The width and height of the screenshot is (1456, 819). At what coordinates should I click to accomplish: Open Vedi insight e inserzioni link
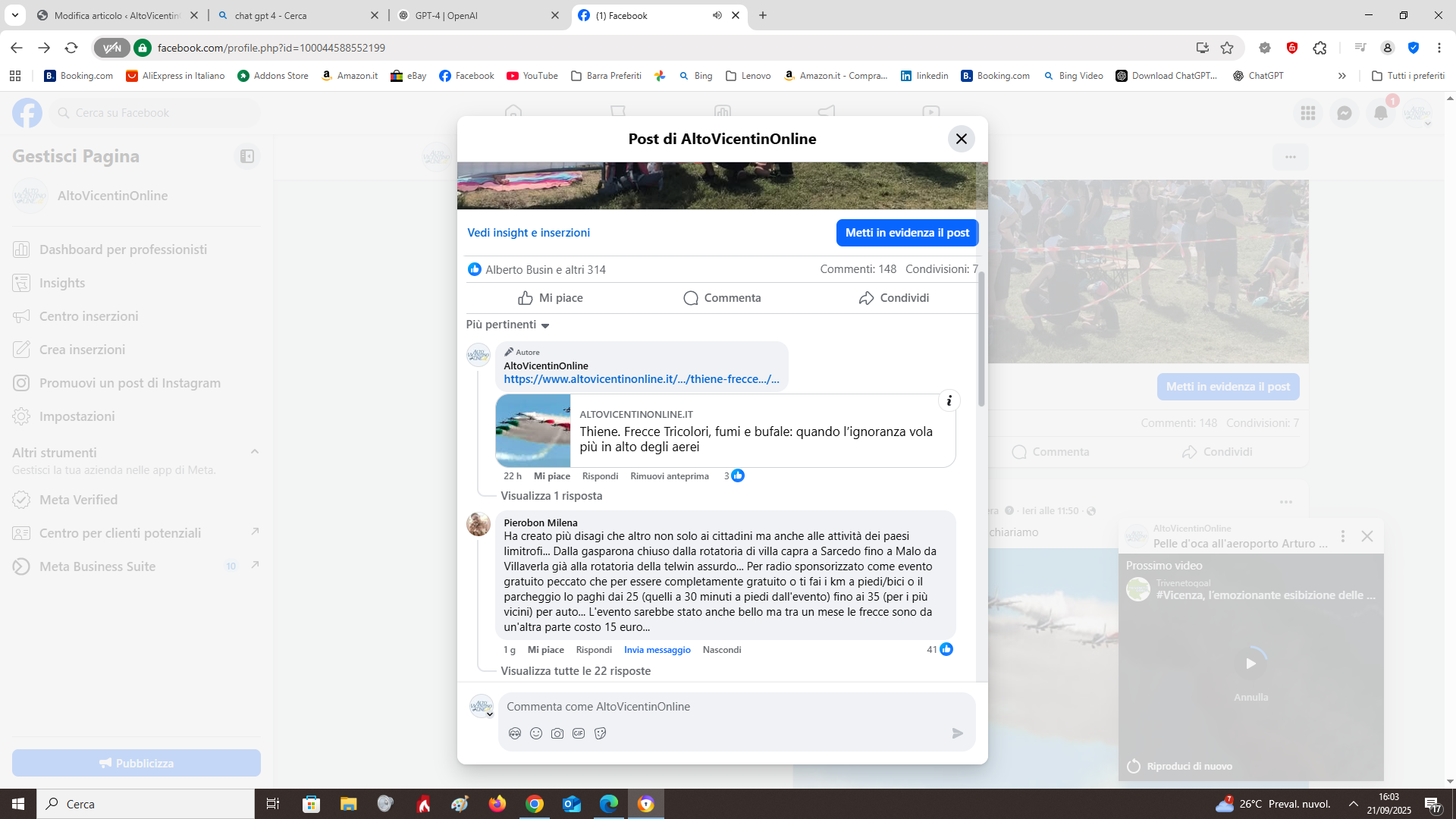(x=529, y=233)
